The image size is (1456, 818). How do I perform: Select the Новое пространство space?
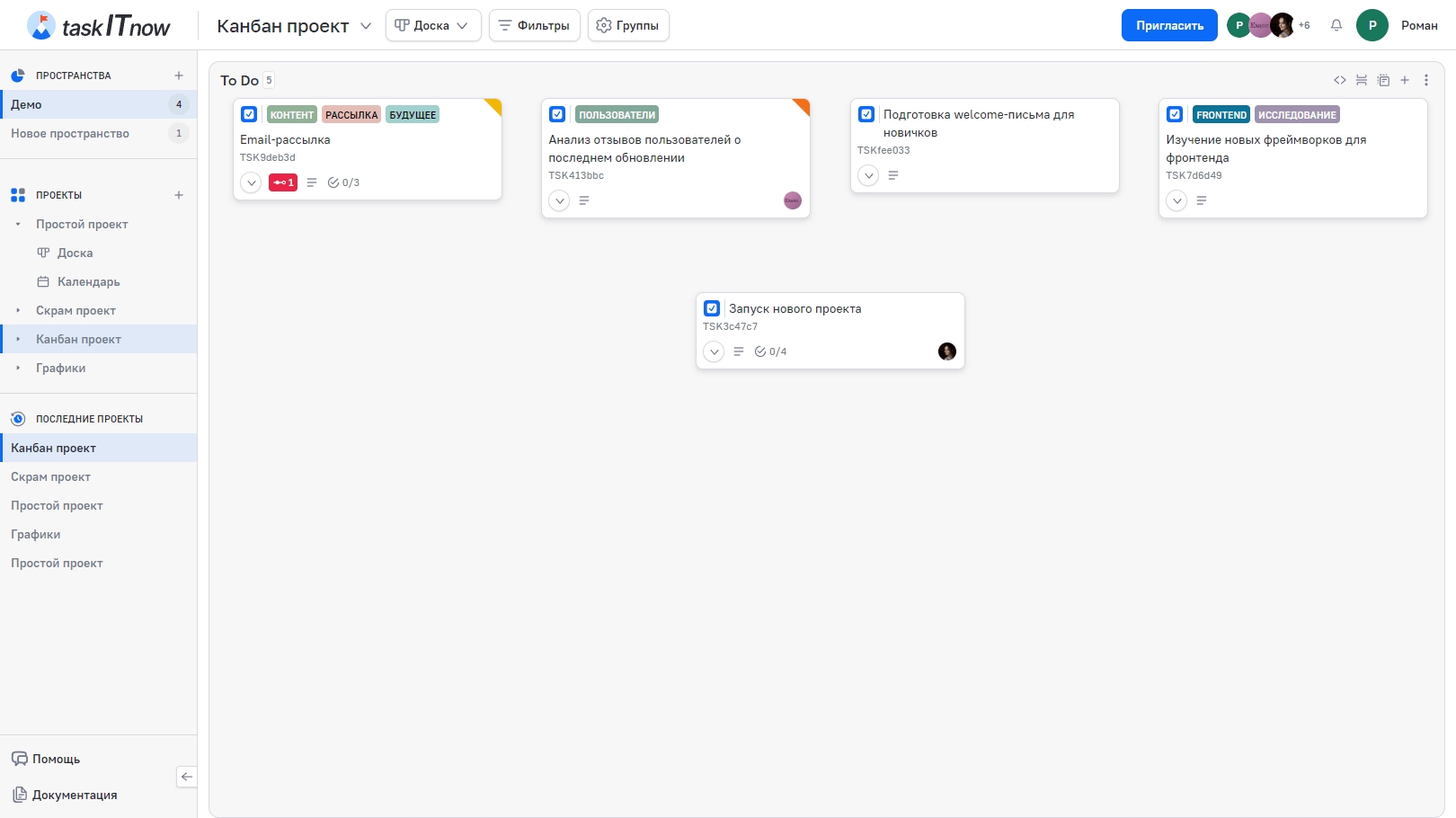70,133
